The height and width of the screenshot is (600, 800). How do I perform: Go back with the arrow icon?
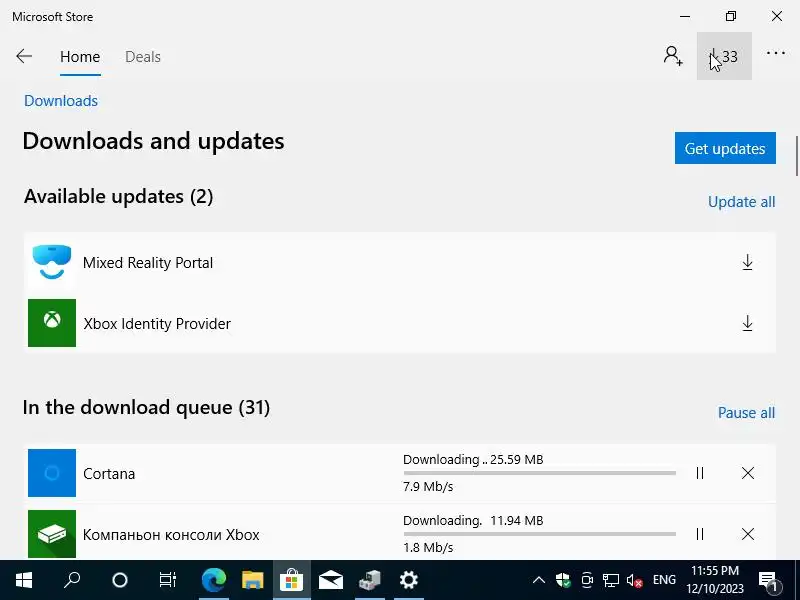[x=24, y=56]
